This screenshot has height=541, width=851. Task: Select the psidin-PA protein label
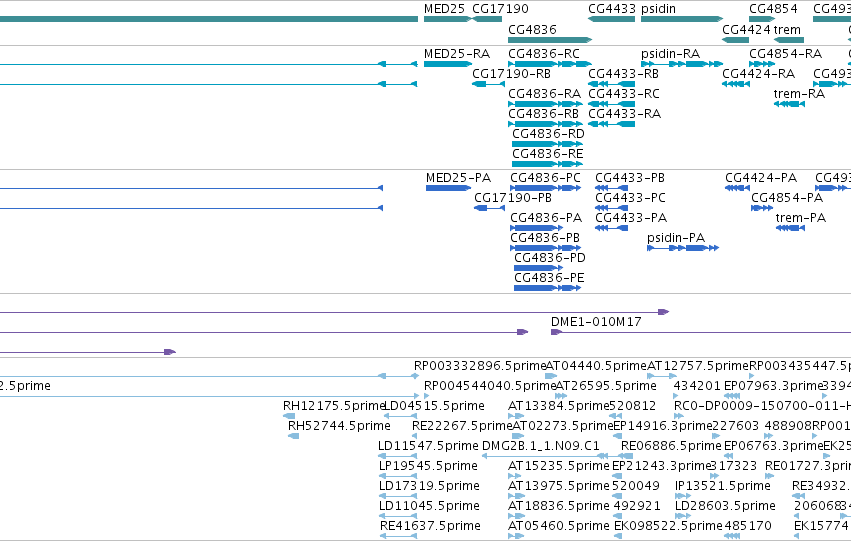(x=676, y=238)
